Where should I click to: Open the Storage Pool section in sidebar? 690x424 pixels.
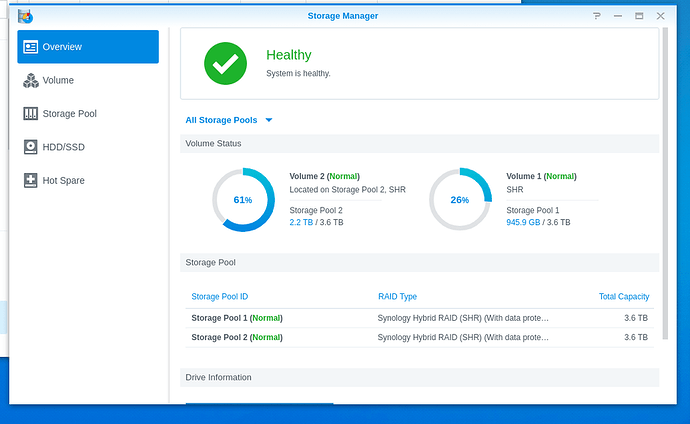pos(88,114)
